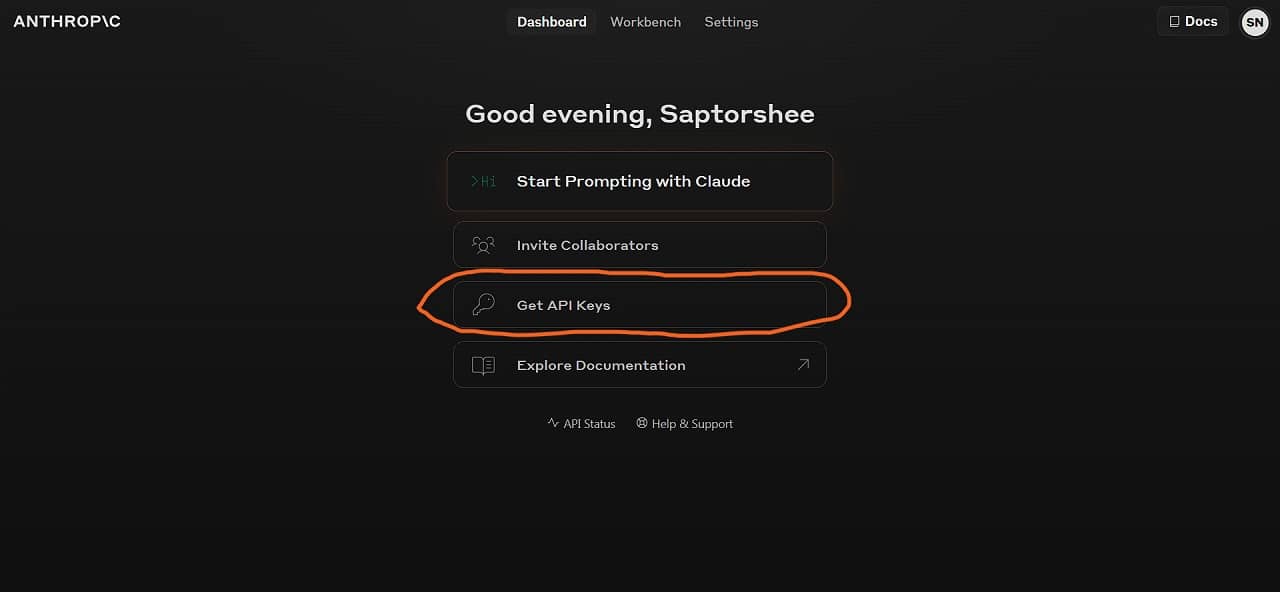
Task: Switch to the Workbench tab
Action: tap(645, 22)
